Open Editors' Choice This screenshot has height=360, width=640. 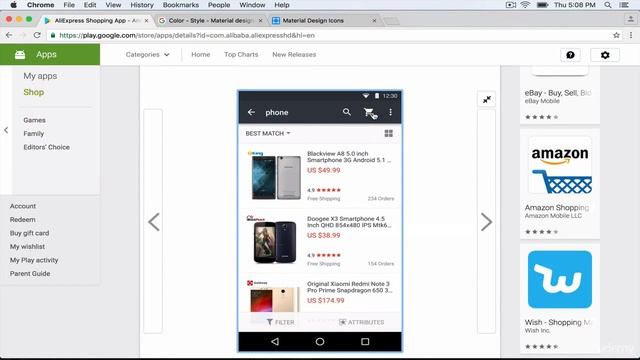(46, 147)
